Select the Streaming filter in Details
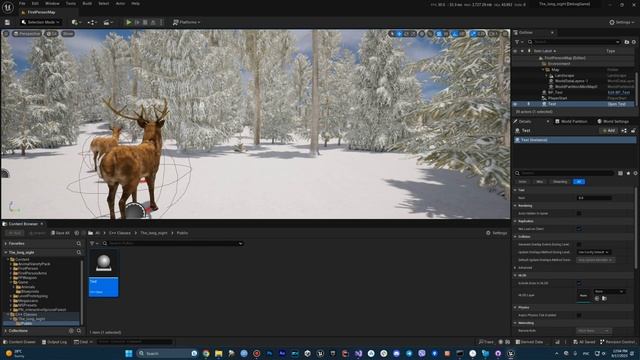This screenshot has width=640, height=360. point(560,182)
